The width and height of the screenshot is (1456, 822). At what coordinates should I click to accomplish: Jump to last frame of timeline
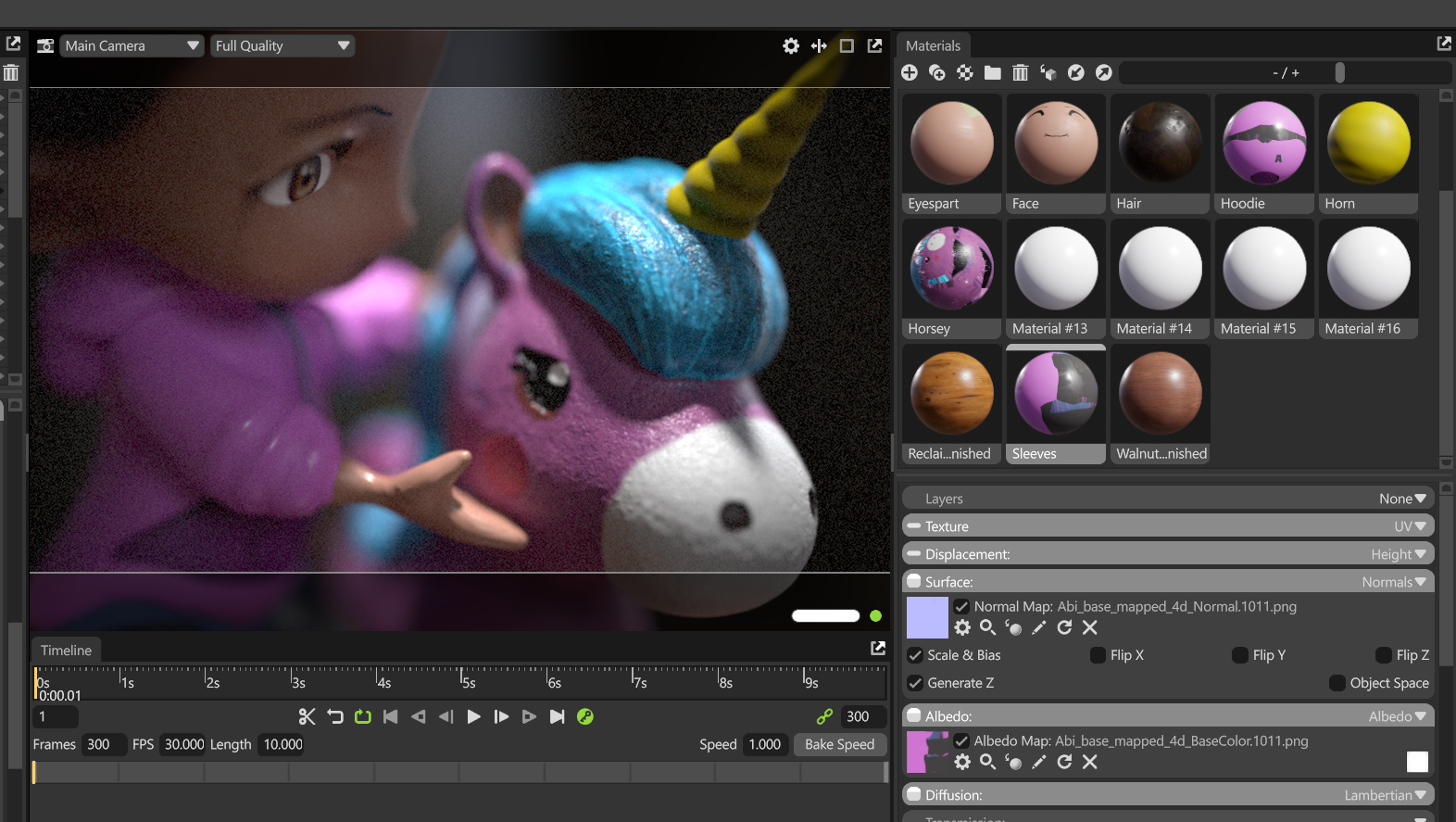click(558, 716)
